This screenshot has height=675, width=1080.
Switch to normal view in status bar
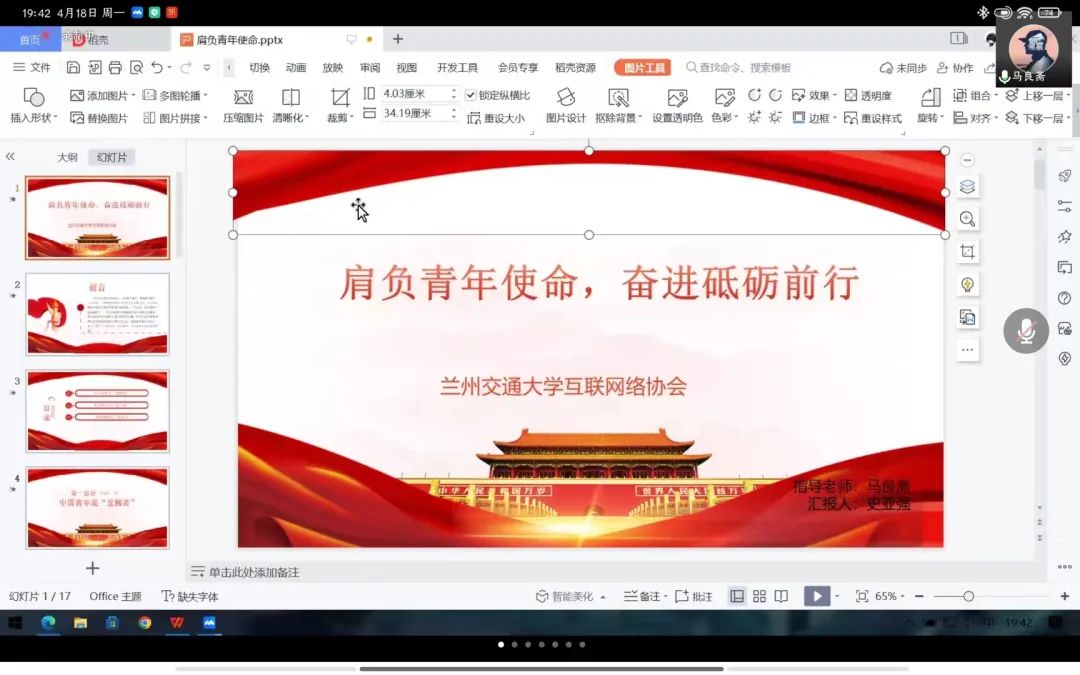click(x=737, y=596)
